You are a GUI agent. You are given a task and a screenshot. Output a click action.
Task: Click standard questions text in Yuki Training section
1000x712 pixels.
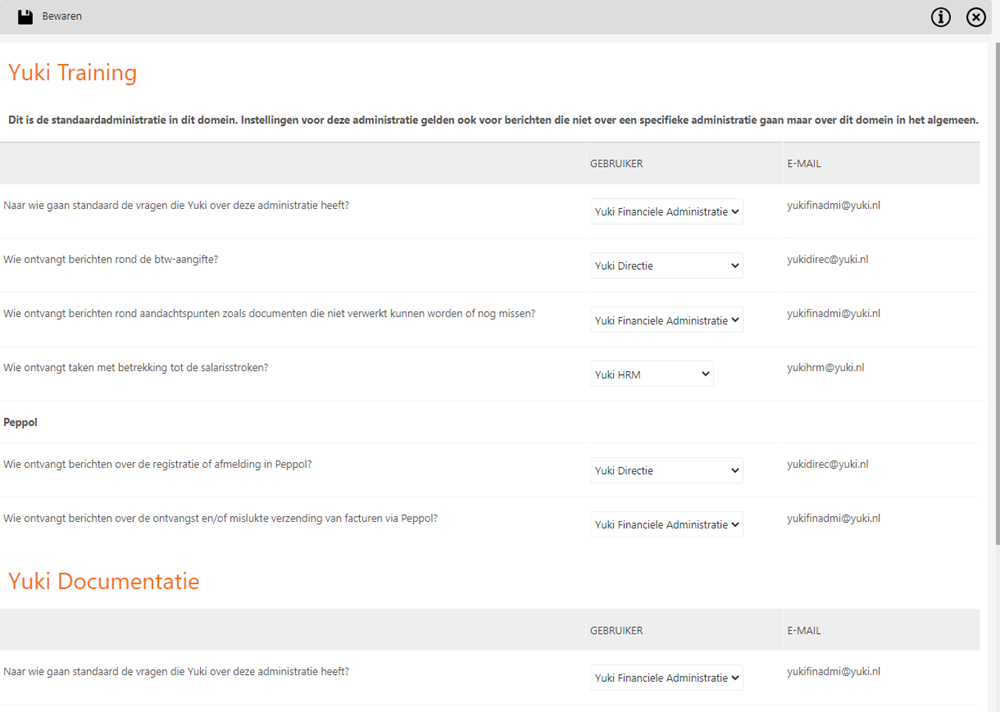[x=176, y=205]
